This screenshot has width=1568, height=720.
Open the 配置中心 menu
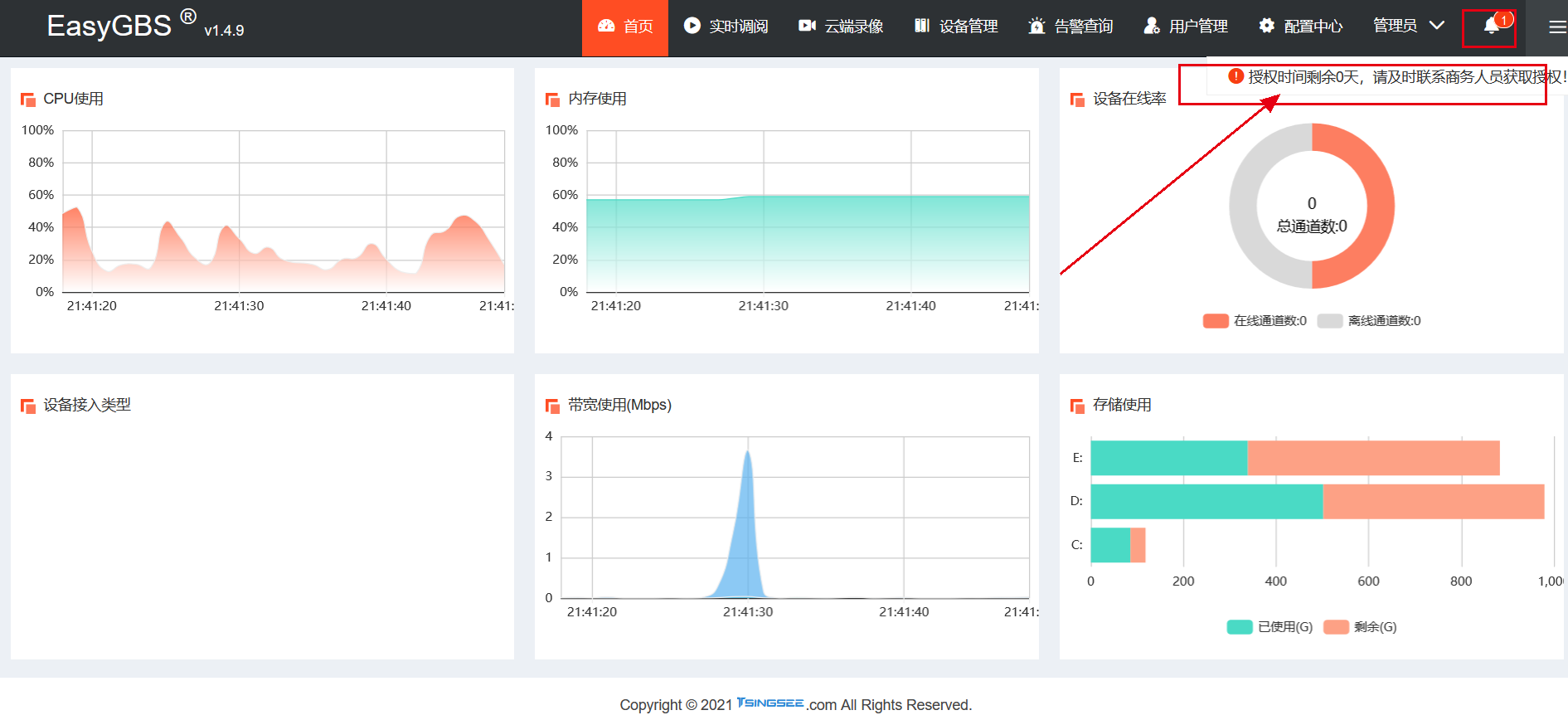pyautogui.click(x=1300, y=27)
